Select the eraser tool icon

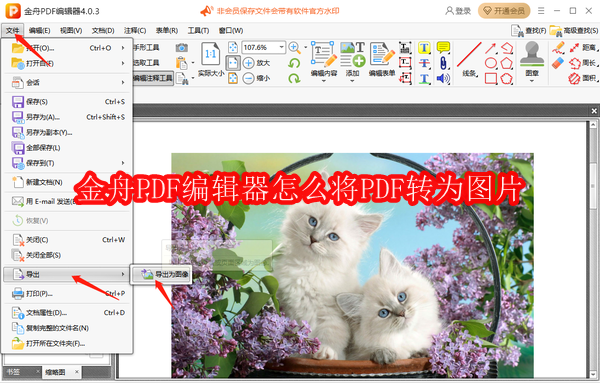[x=559, y=63]
